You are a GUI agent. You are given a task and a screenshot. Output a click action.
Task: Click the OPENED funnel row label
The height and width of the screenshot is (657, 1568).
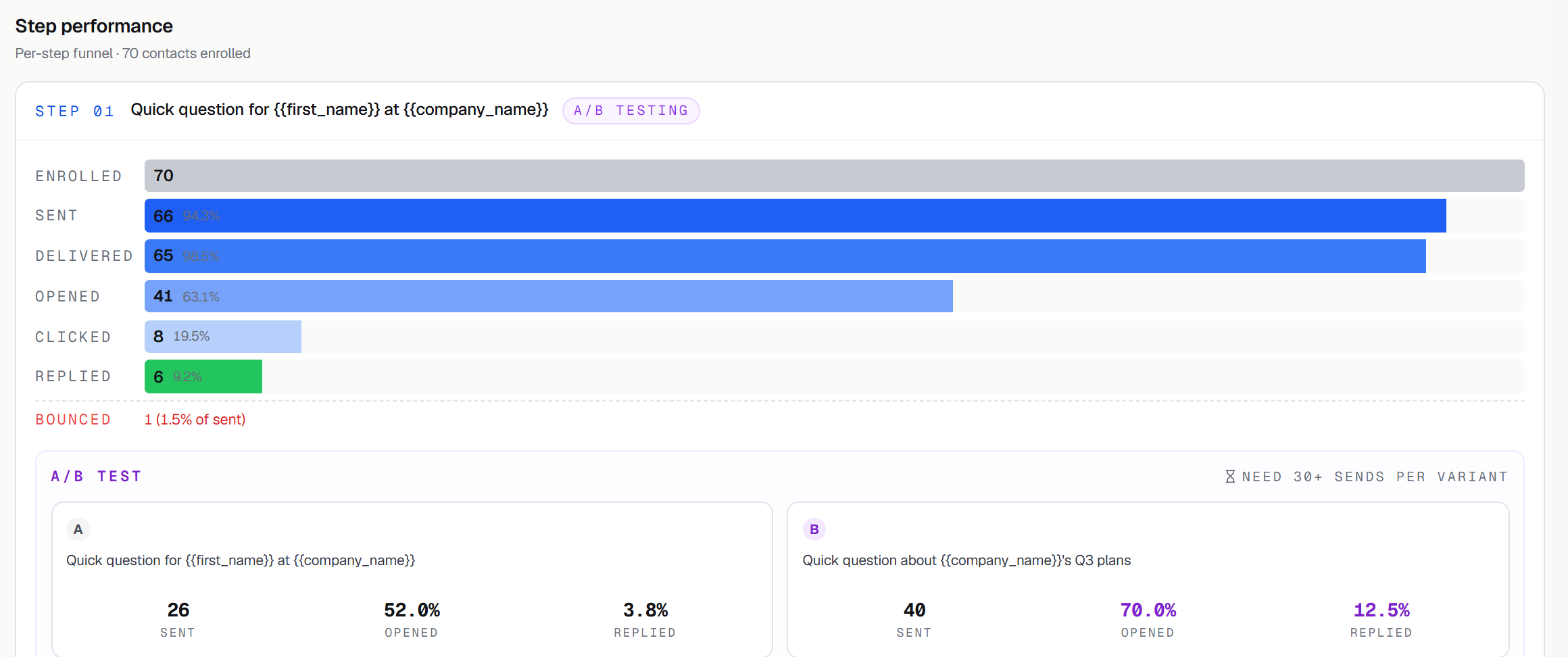click(x=68, y=296)
